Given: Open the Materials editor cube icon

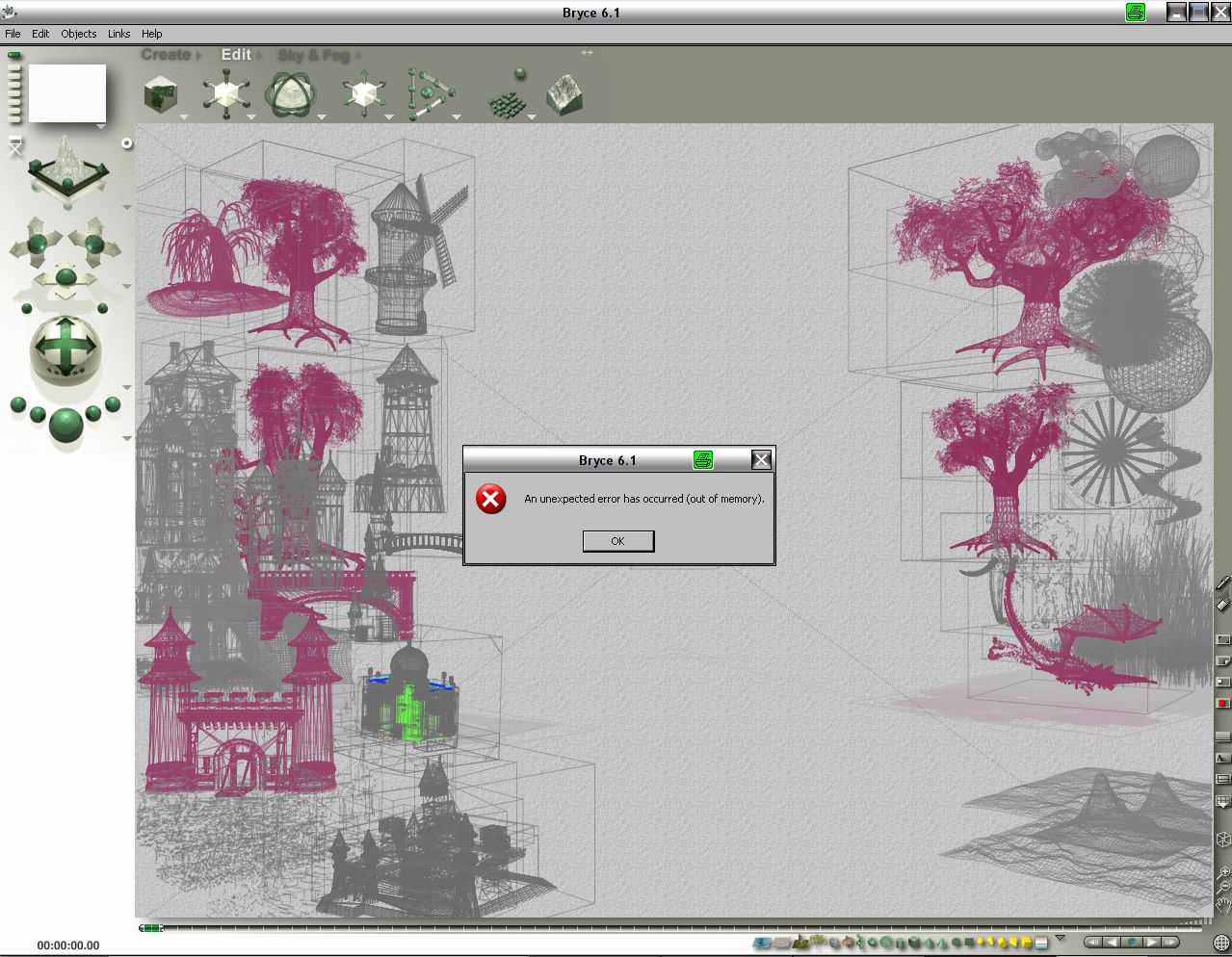Looking at the screenshot, I should (x=161, y=94).
